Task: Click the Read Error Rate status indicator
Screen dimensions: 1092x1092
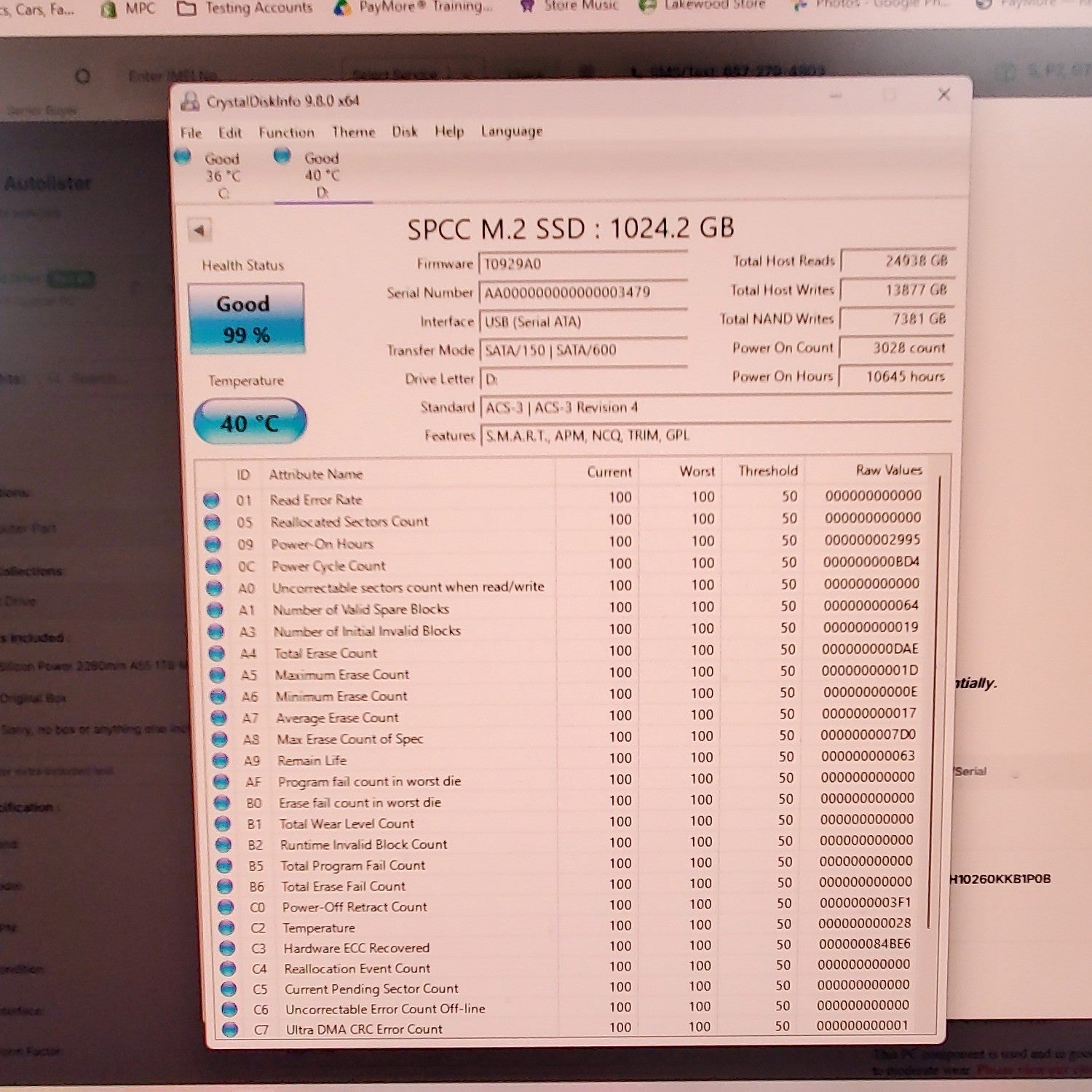Action: point(211,500)
